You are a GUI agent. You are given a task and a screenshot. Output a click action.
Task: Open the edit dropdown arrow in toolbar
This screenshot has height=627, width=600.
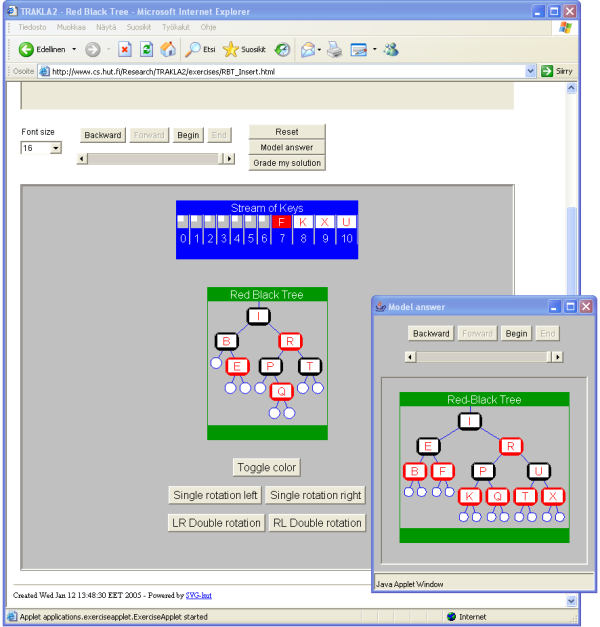[x=374, y=50]
